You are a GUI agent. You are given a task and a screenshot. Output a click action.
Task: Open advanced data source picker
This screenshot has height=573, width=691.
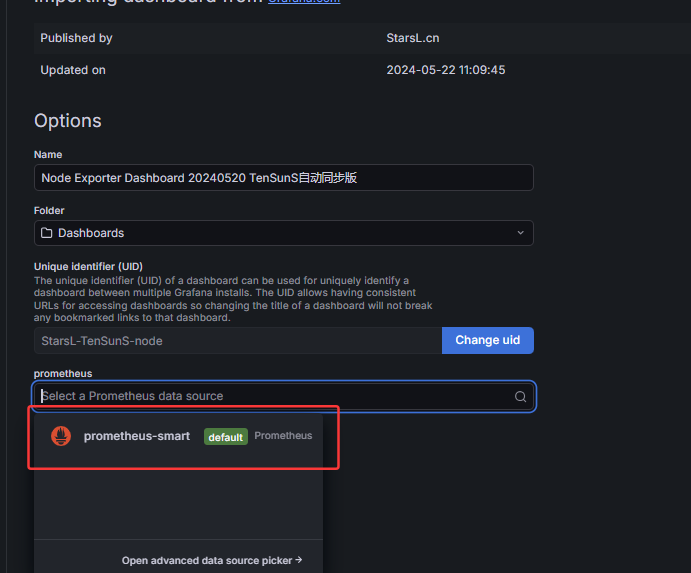212,560
